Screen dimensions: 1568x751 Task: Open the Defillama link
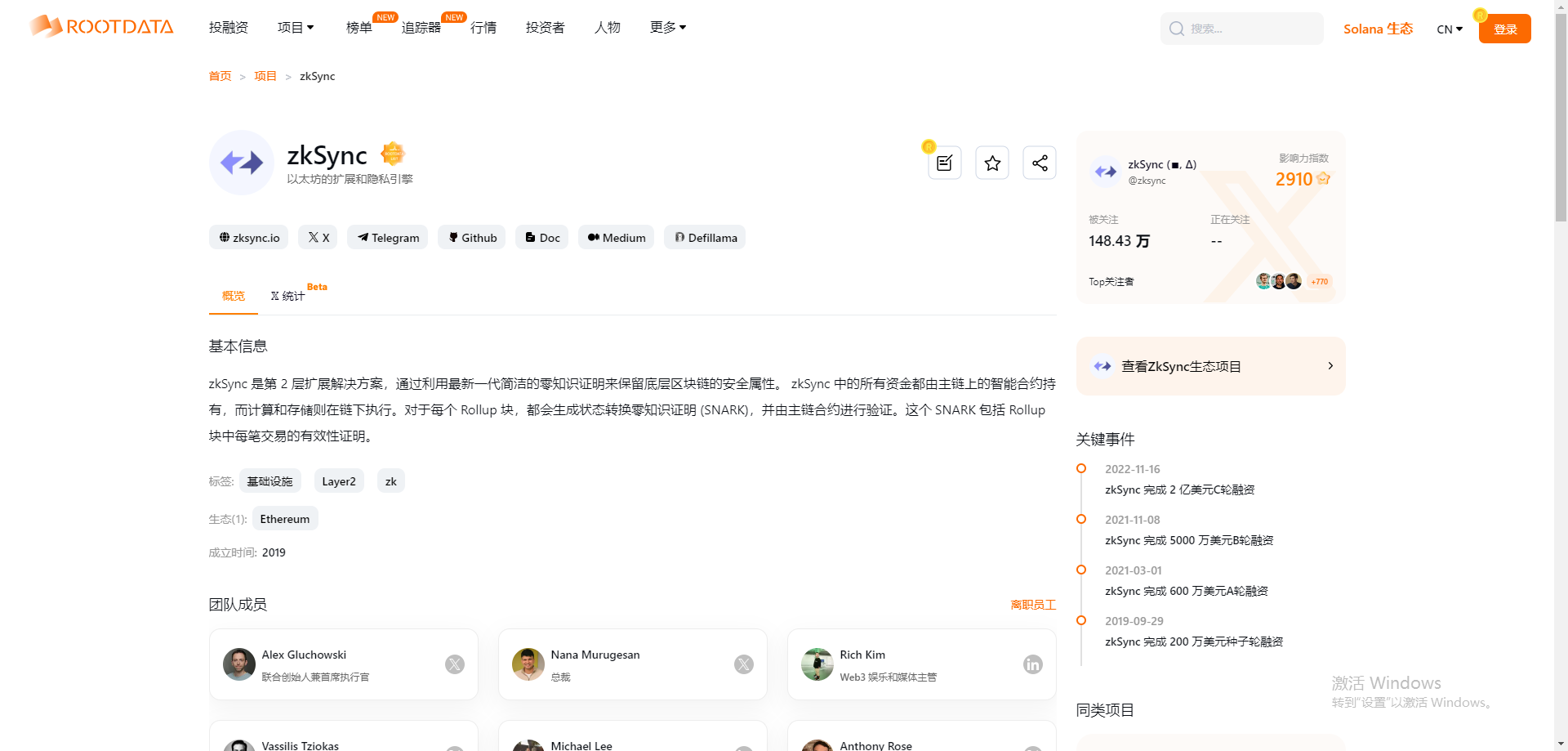pyautogui.click(x=705, y=237)
